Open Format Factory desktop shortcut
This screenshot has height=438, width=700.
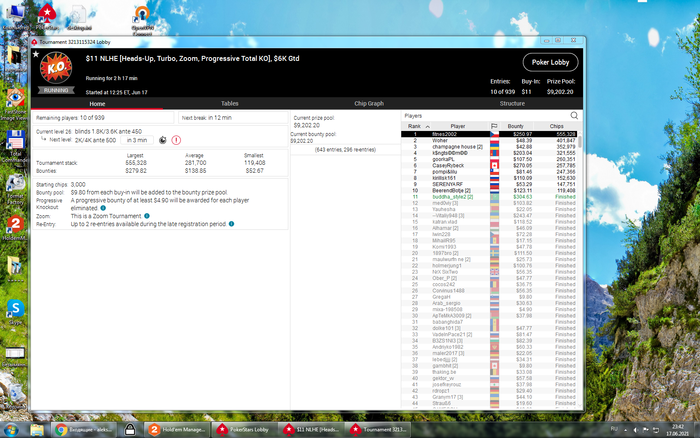(x=15, y=189)
